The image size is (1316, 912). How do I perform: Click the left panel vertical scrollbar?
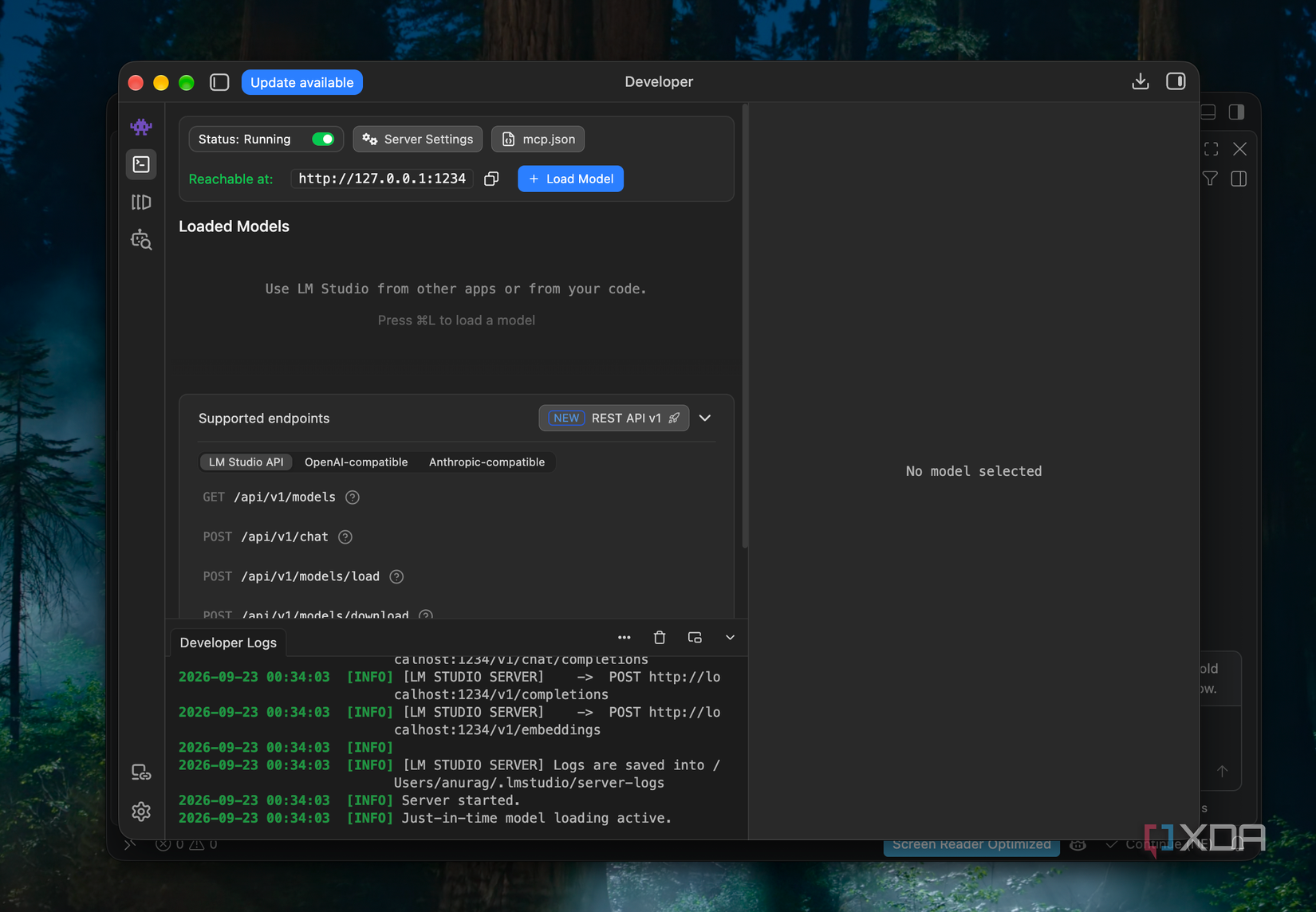pos(745,327)
